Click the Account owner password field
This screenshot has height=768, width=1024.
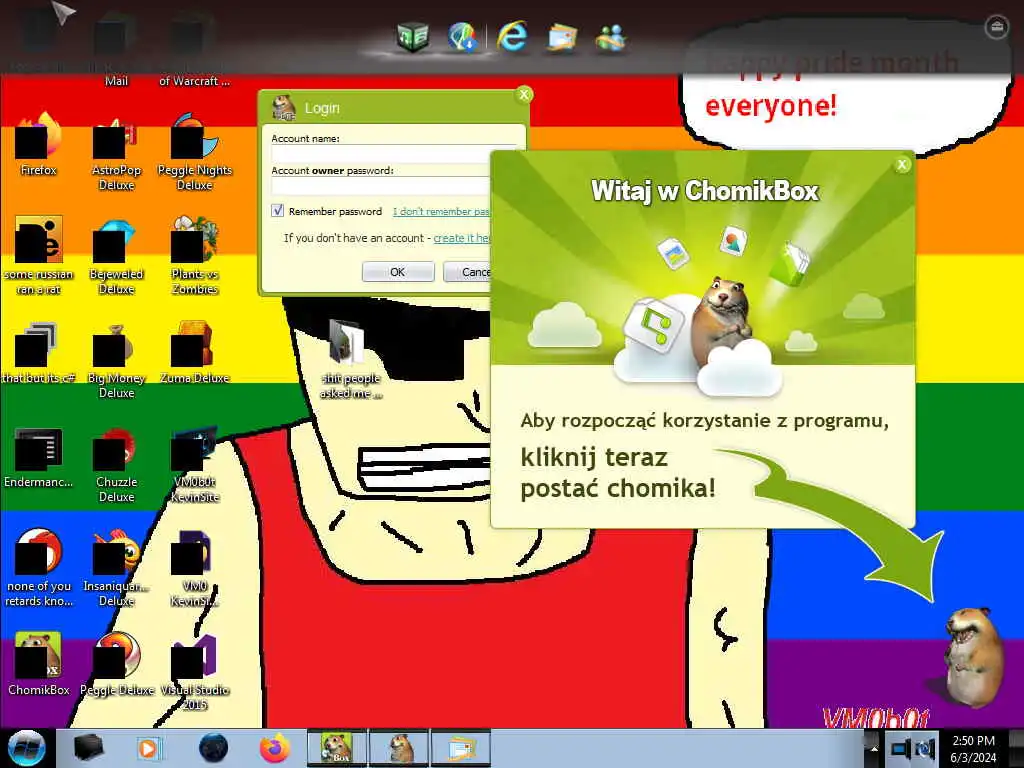(381, 186)
